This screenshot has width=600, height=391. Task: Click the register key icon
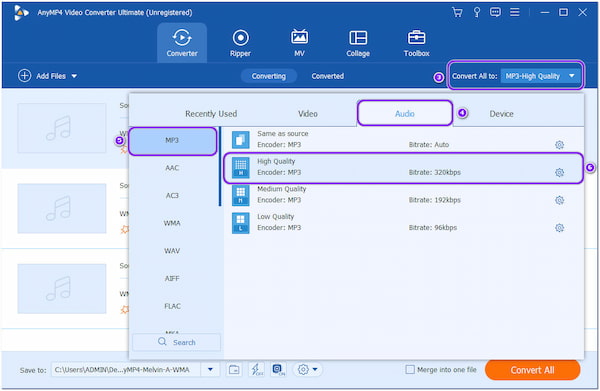point(476,12)
